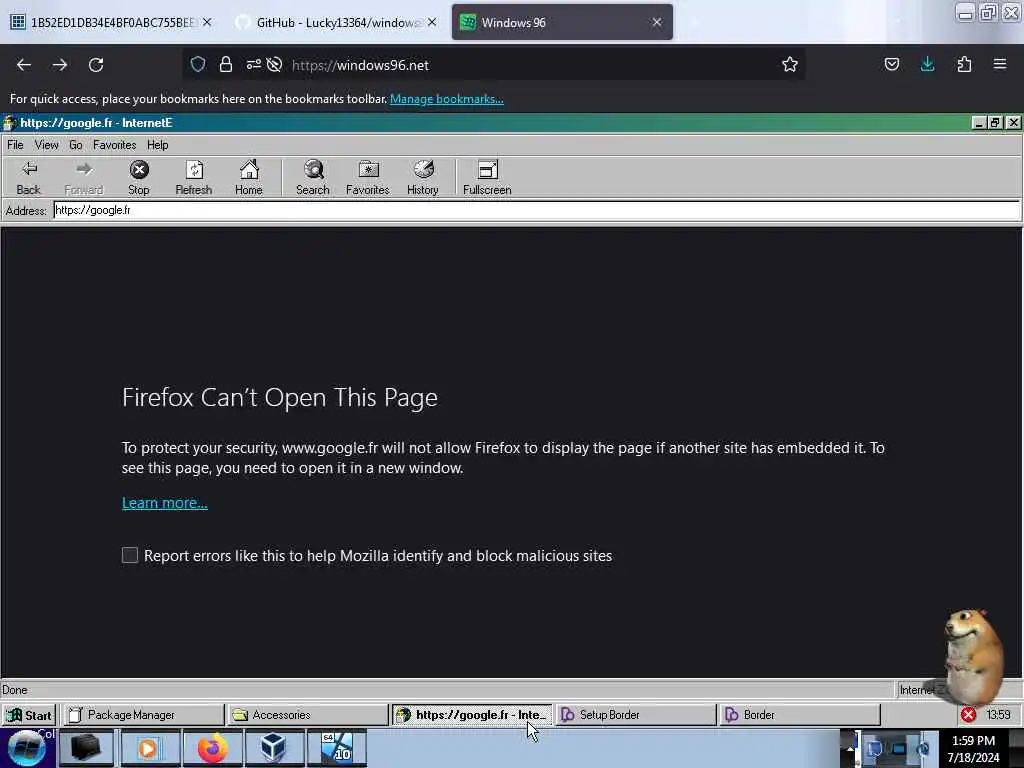Open the Help menu in InternetE
This screenshot has width=1024, height=768.
tap(157, 145)
